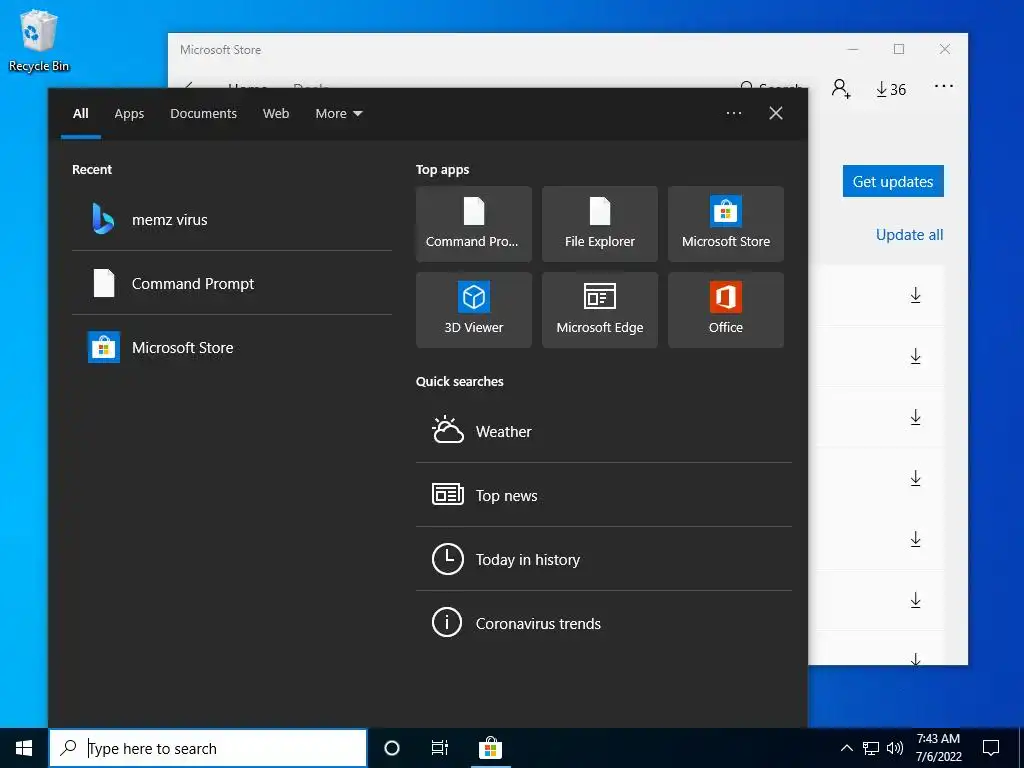The height and width of the screenshot is (768, 1024).
Task: Show hidden system tray icons
Action: pyautogui.click(x=846, y=748)
